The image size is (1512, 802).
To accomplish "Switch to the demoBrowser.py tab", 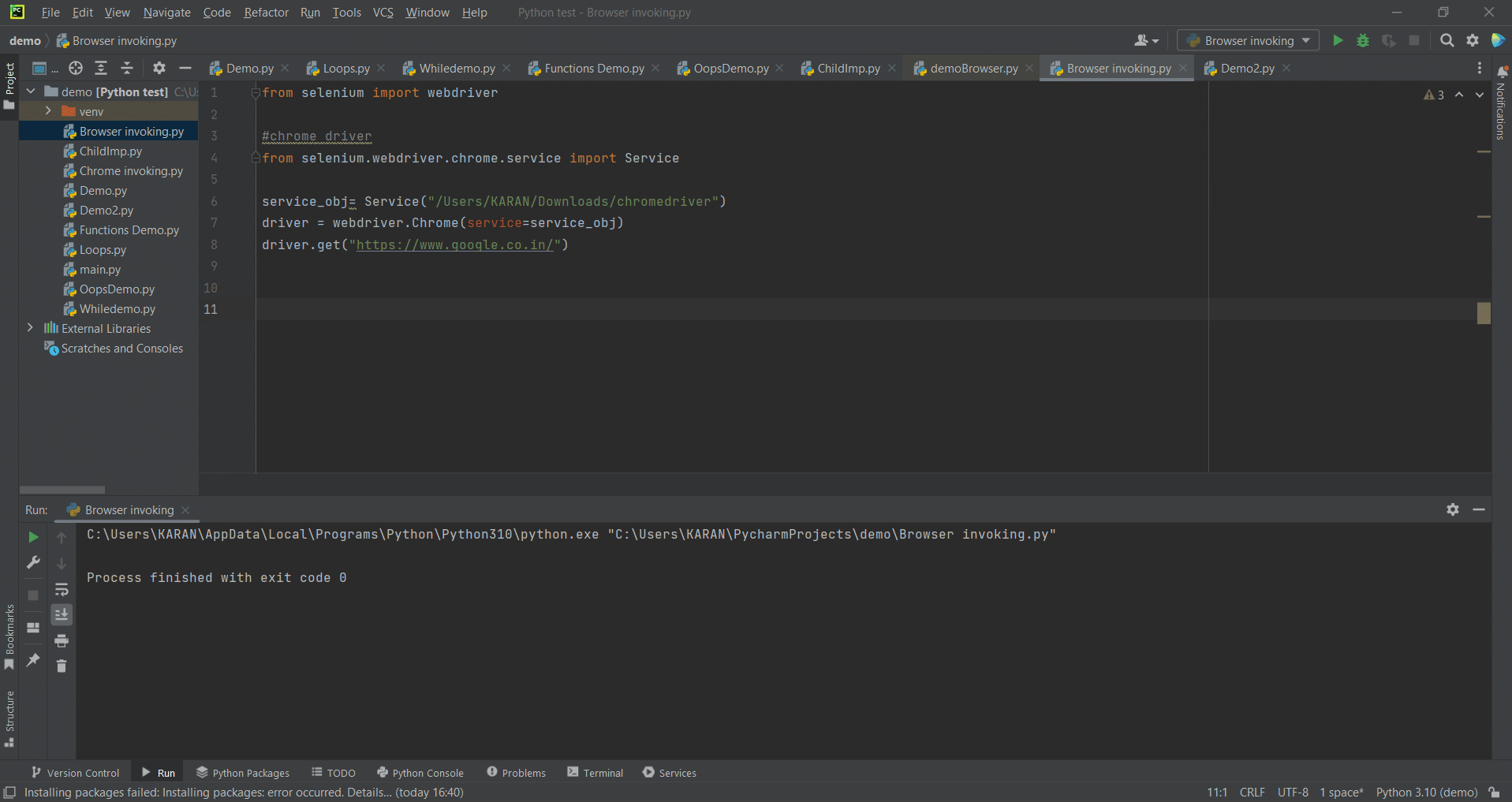I will 973,69.
